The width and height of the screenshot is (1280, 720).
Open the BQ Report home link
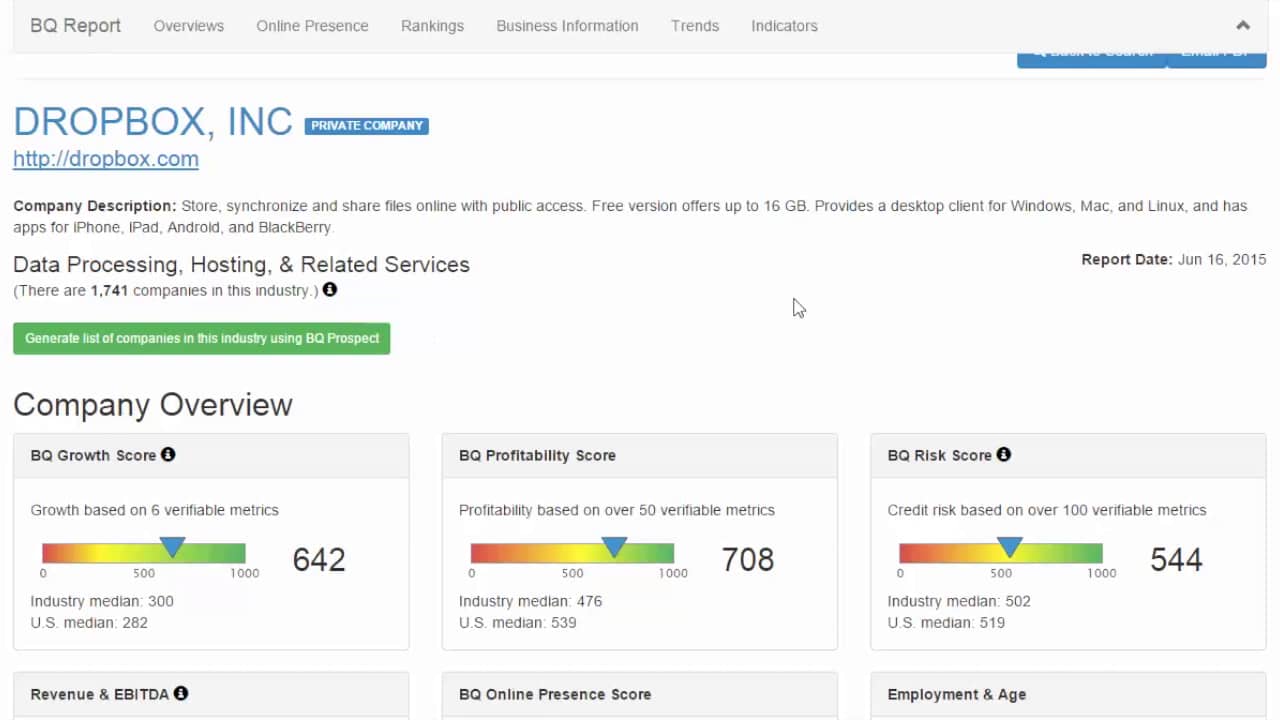pyautogui.click(x=75, y=26)
